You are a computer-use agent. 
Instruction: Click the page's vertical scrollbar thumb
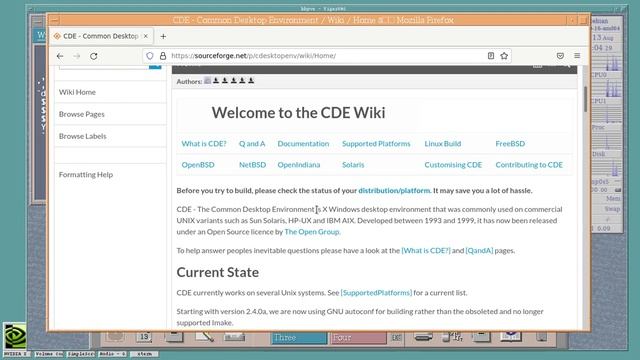tap(585, 99)
